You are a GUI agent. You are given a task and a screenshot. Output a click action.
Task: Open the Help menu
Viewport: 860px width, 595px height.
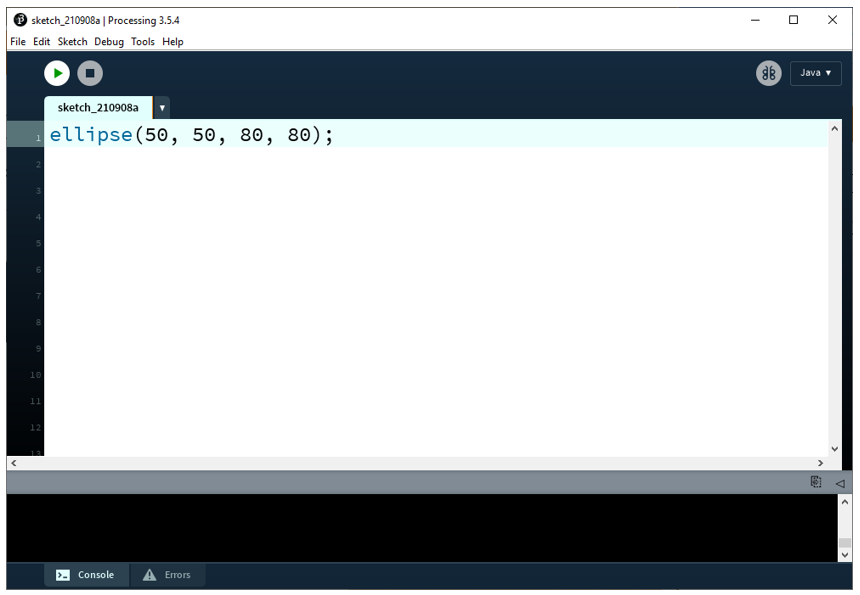pos(173,42)
